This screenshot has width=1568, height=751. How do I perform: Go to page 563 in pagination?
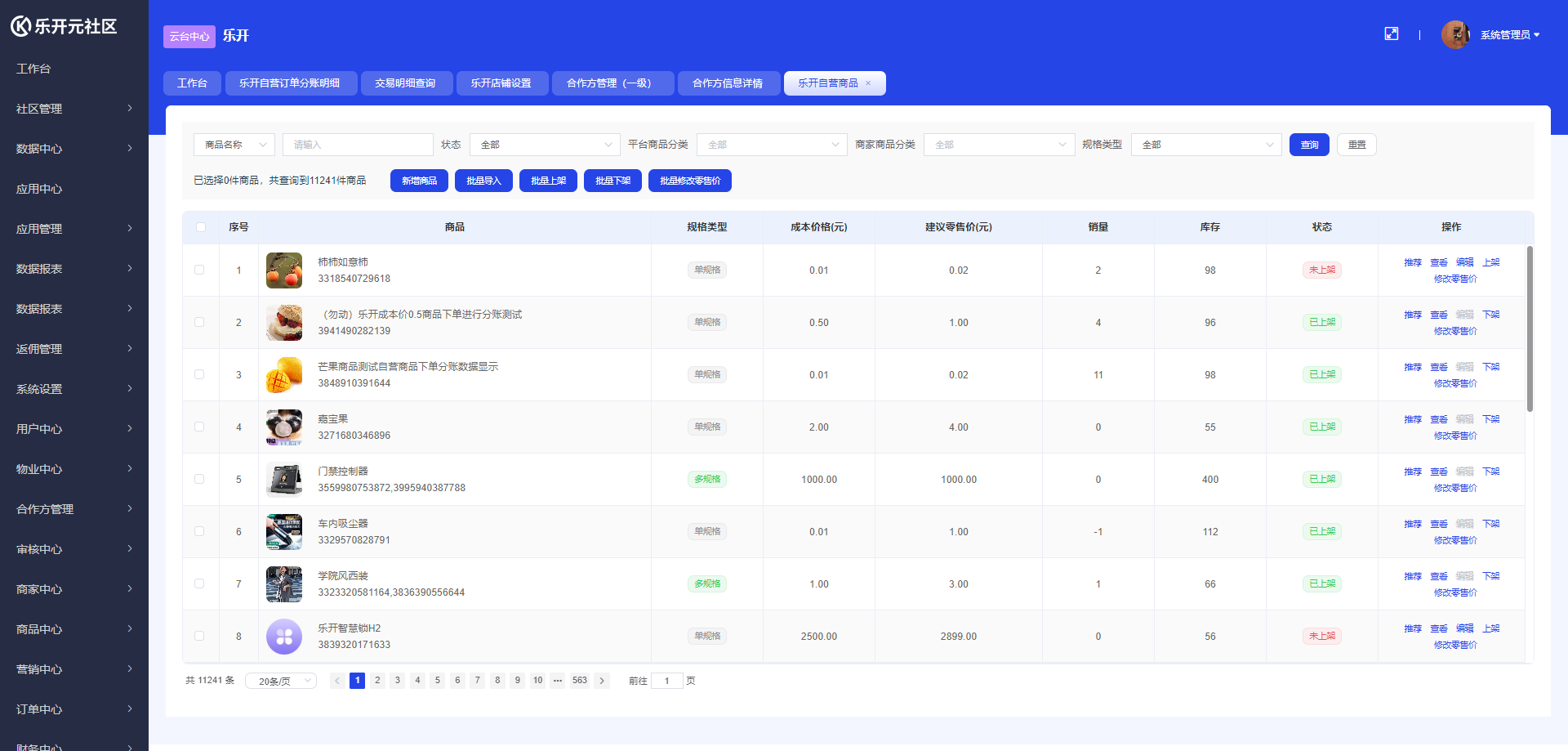coord(580,681)
